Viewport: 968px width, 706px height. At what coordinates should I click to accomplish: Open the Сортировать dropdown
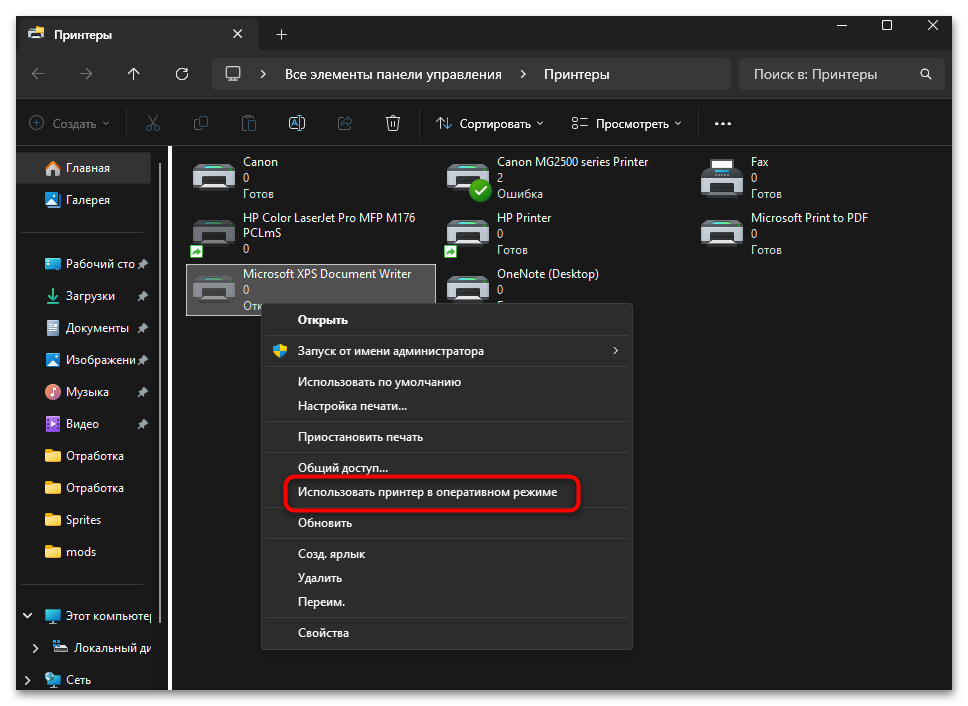click(x=490, y=123)
